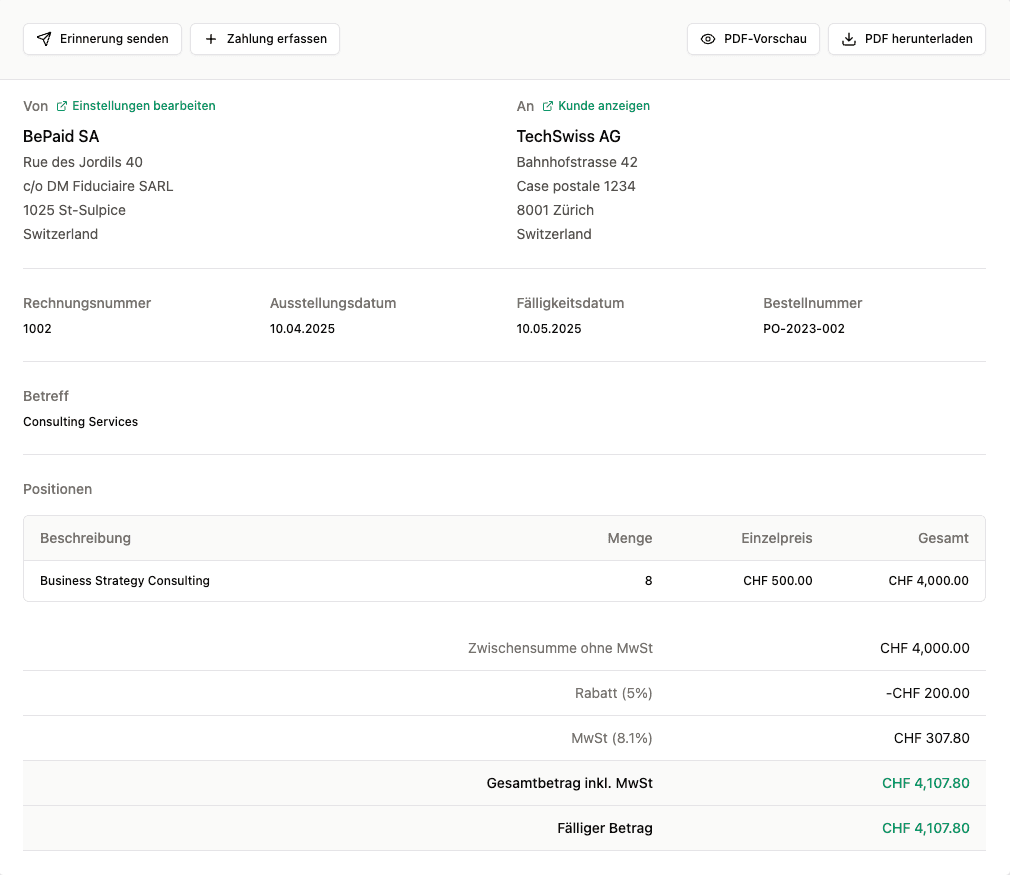Click invoice number 1002
The image size is (1010, 875).
(x=37, y=329)
